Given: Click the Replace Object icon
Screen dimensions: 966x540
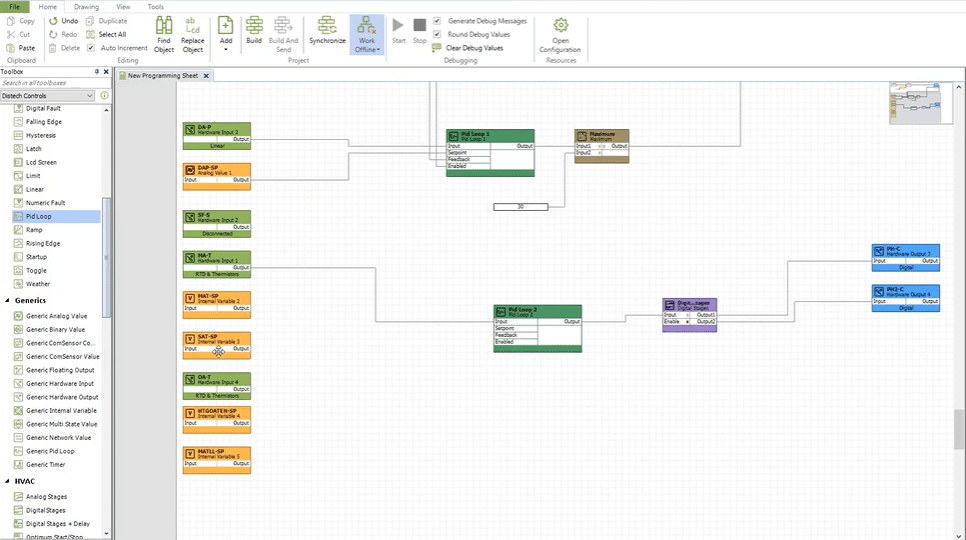Looking at the screenshot, I should (x=192, y=25).
